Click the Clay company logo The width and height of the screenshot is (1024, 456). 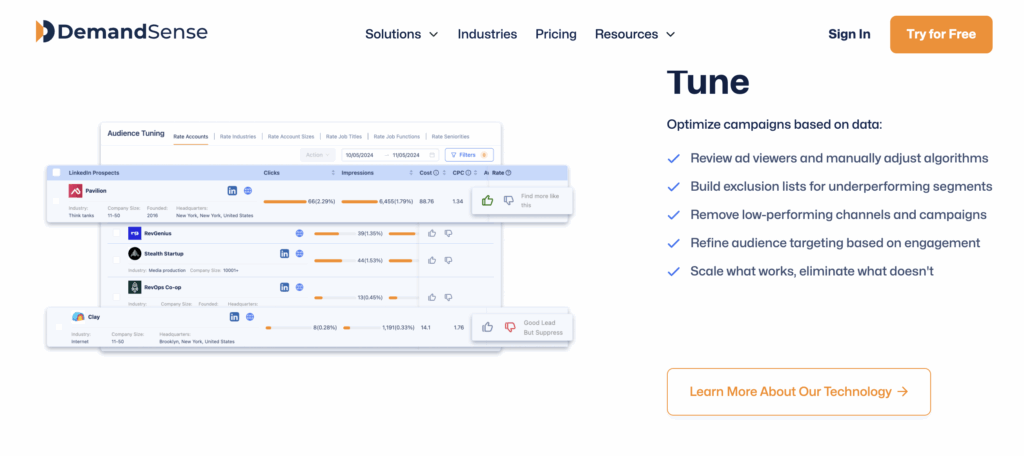pyautogui.click(x=78, y=317)
